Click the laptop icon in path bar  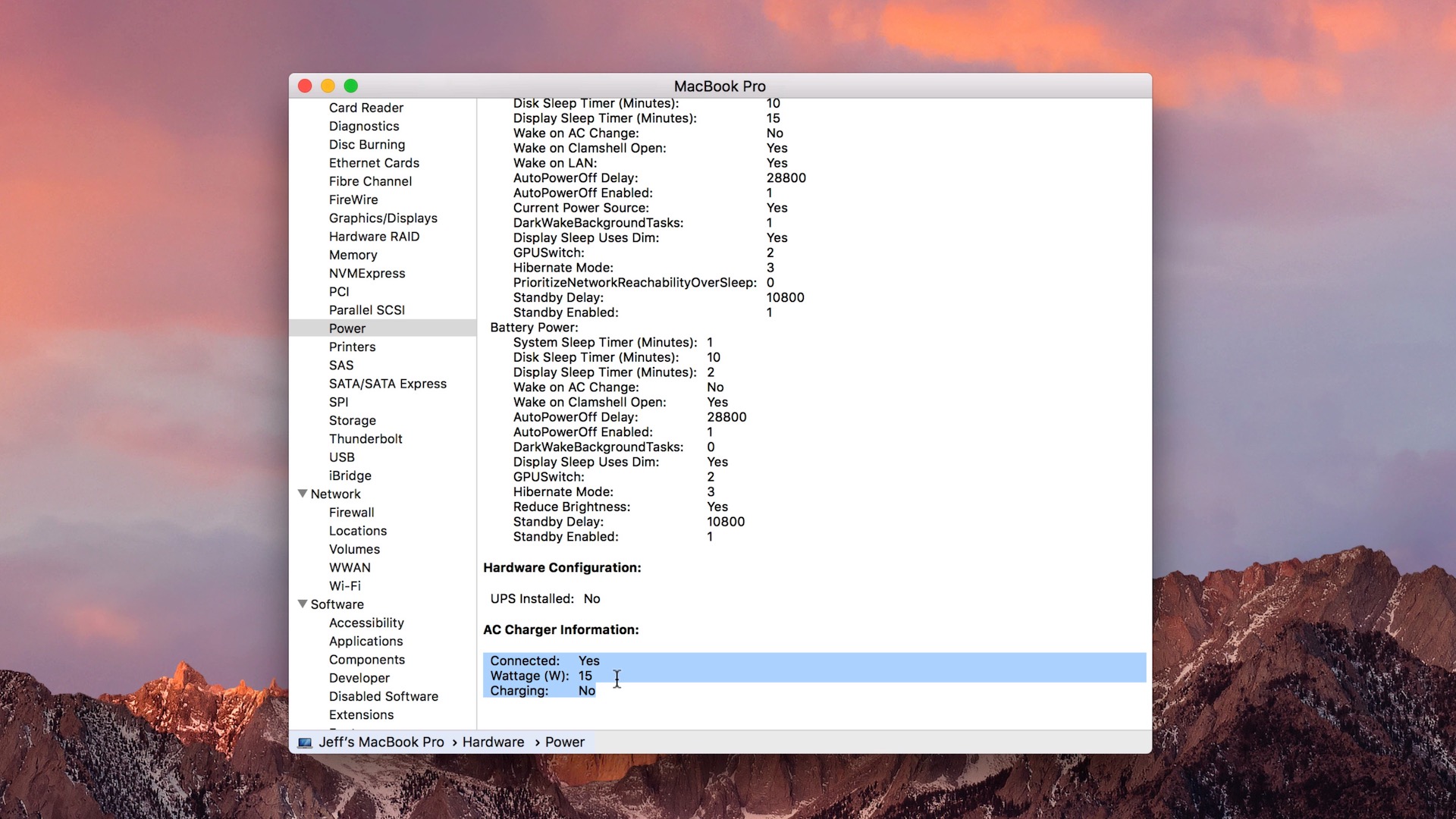(x=305, y=742)
